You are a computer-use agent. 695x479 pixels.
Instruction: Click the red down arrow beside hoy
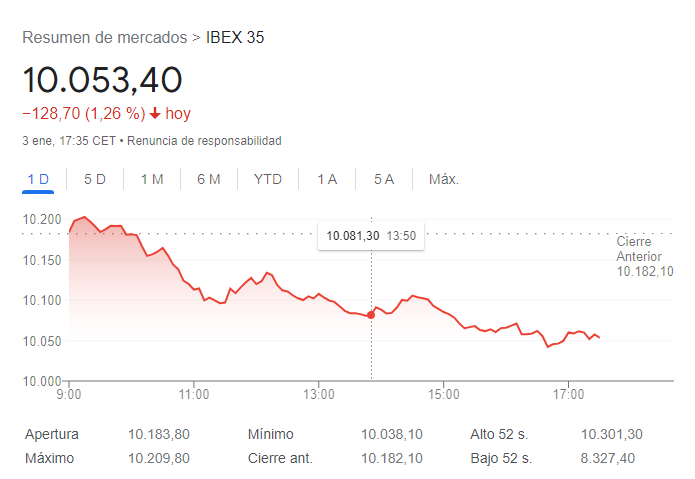click(x=155, y=113)
